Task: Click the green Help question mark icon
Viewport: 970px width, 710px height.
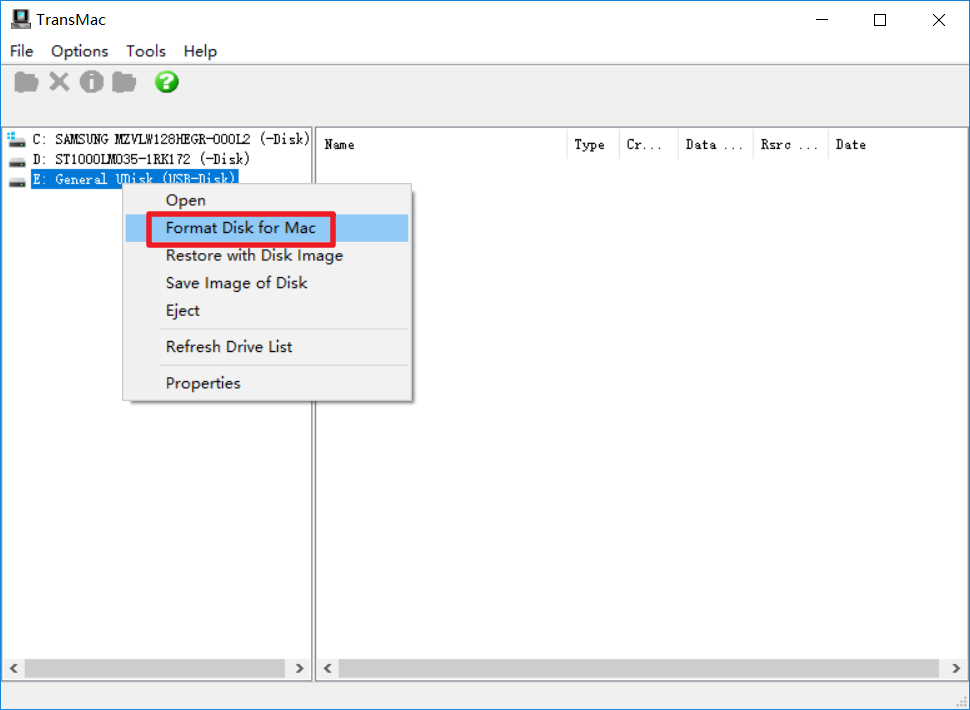Action: click(167, 82)
